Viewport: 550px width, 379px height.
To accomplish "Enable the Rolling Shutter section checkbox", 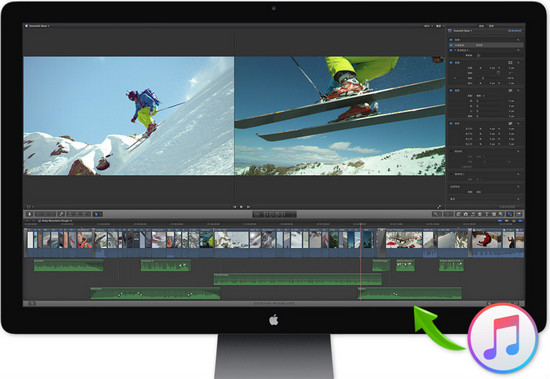I will pos(451,174).
